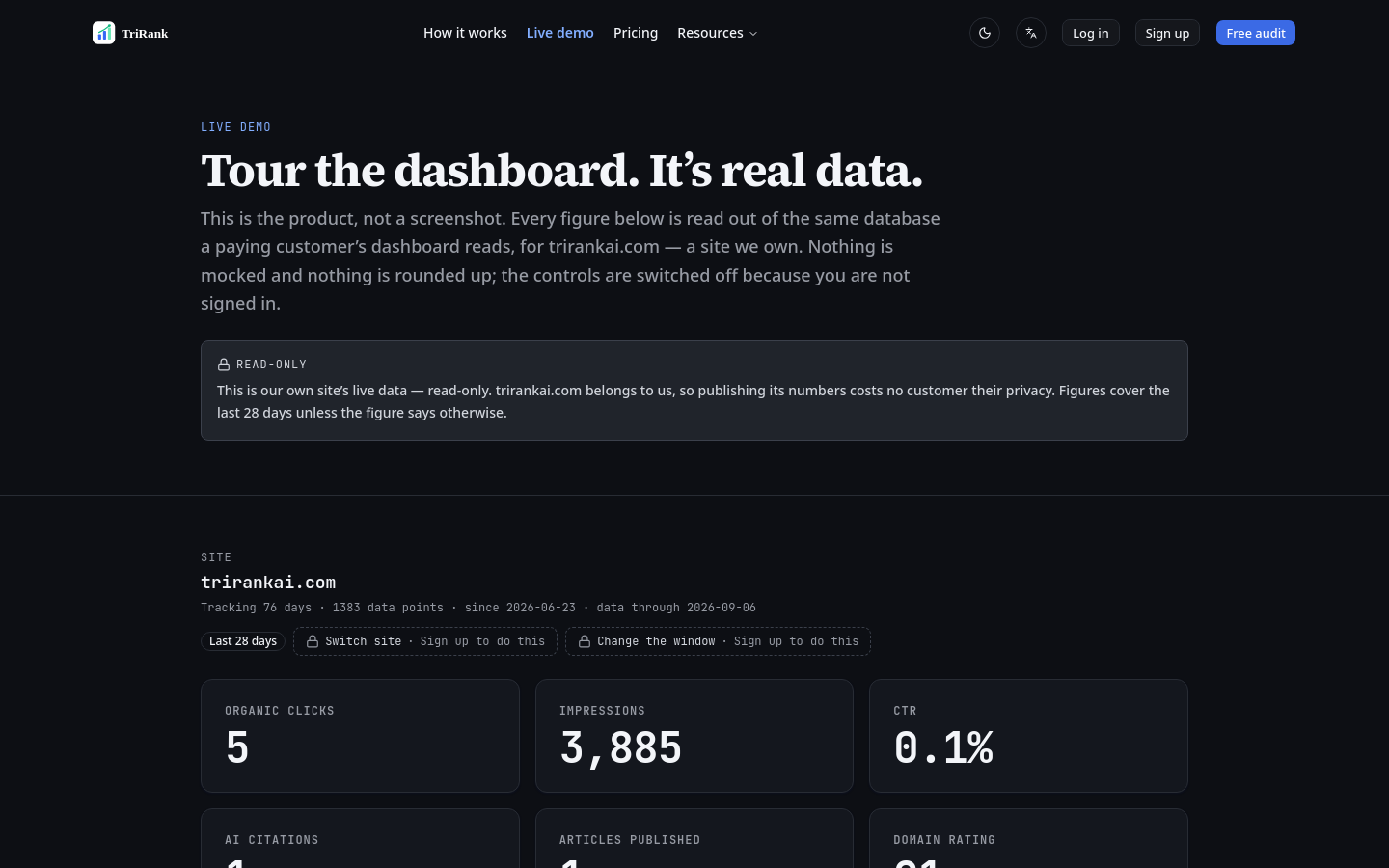Click the READ-ONLY notice label
Screen dimensions: 1389x868
271,365
